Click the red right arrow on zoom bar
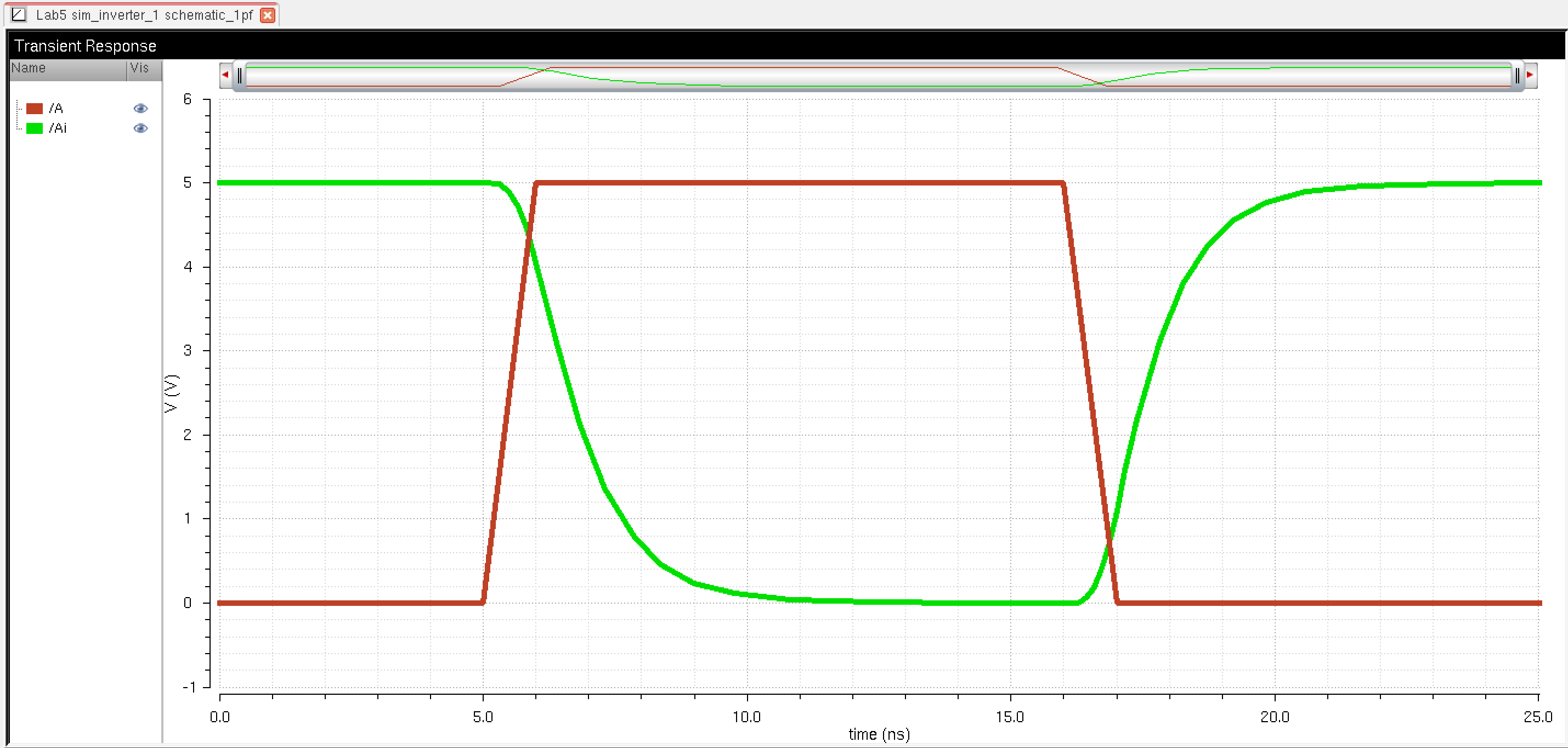This screenshot has height=748, width=1568. tap(1530, 75)
